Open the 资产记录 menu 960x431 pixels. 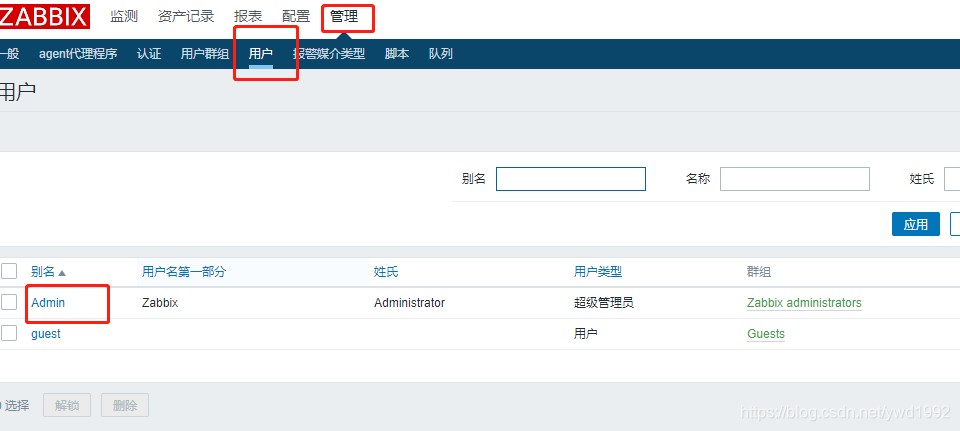click(186, 17)
